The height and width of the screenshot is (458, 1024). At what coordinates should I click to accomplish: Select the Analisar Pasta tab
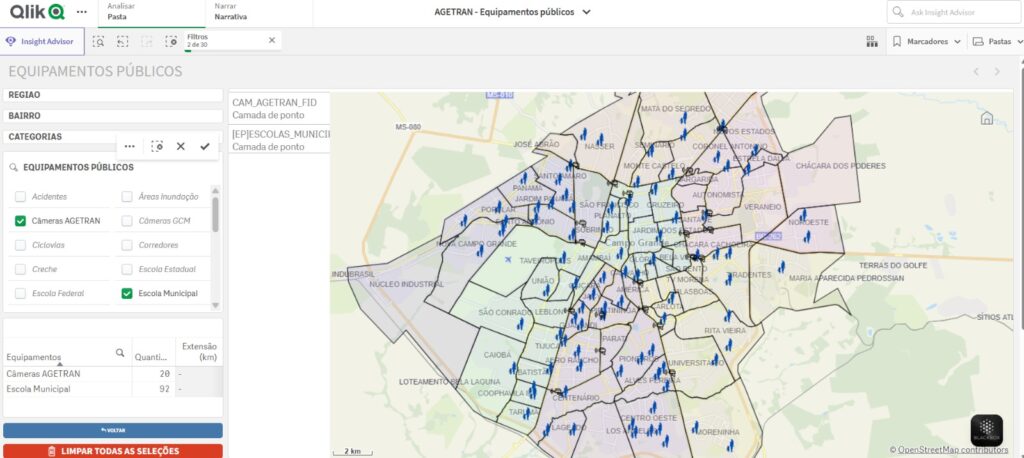[x=122, y=12]
